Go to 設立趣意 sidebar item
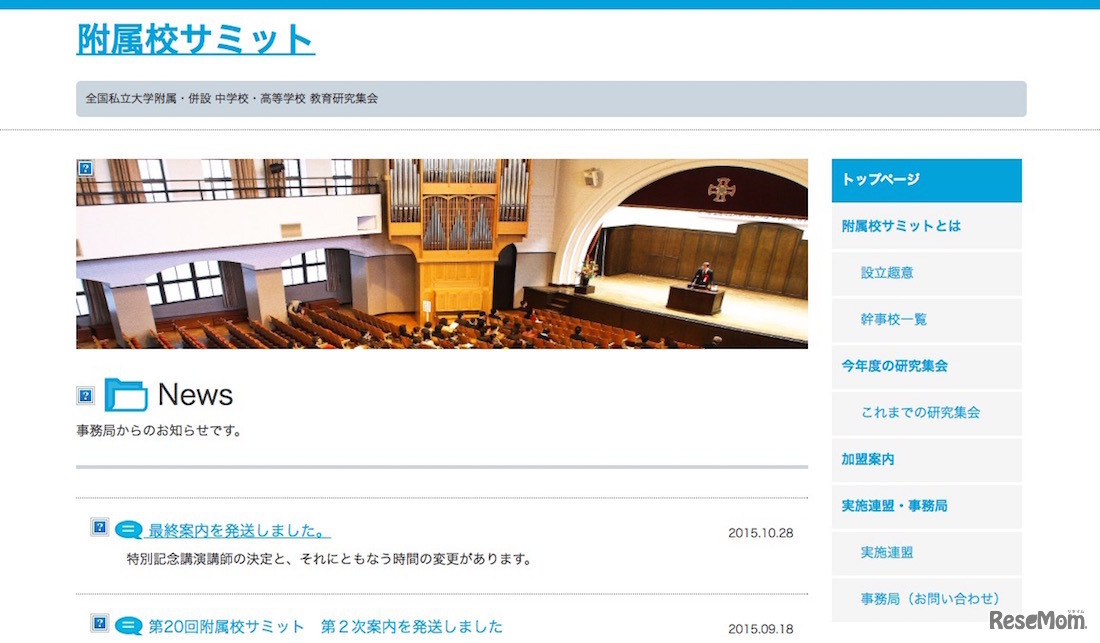The width and height of the screenshot is (1100, 643). 887,272
